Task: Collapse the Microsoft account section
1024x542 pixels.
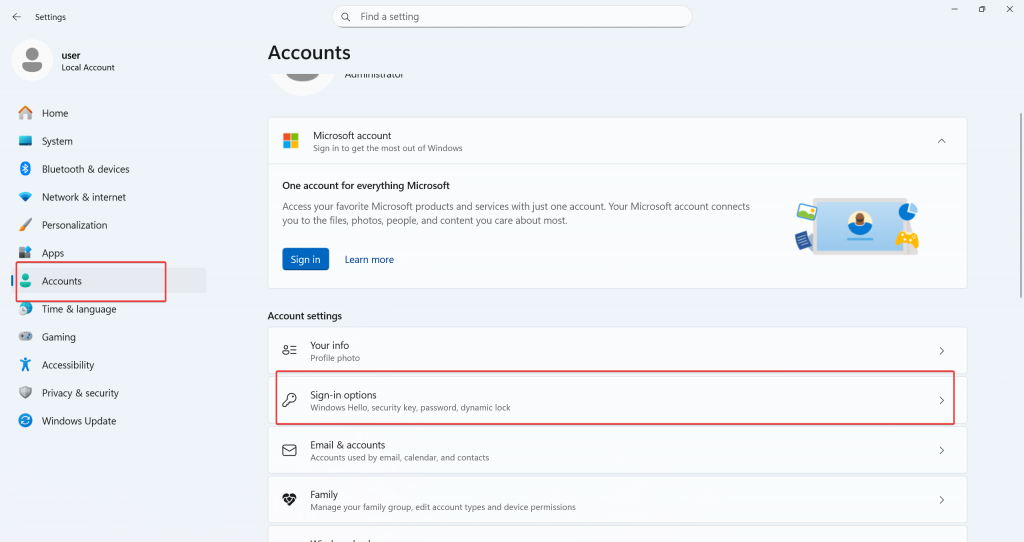Action: click(941, 141)
